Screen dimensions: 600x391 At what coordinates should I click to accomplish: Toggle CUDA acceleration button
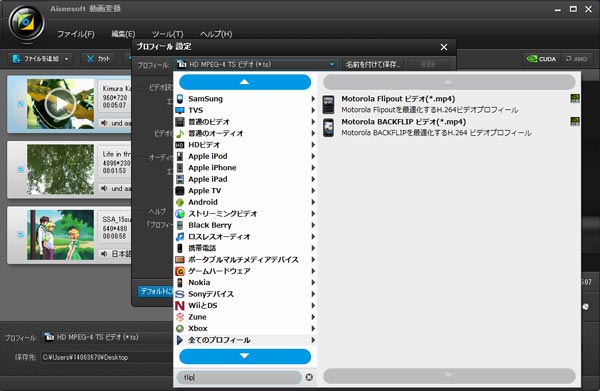point(541,59)
